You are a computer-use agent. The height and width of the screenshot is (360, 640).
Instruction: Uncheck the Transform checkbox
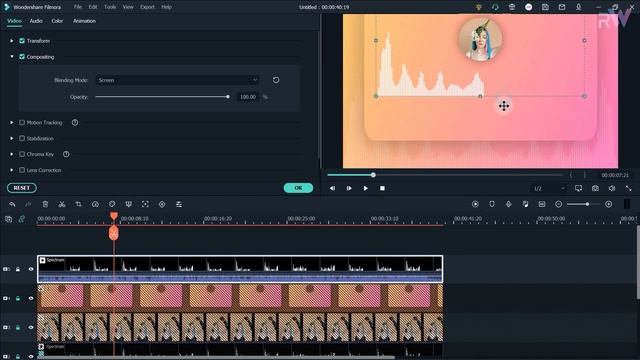tap(22, 41)
